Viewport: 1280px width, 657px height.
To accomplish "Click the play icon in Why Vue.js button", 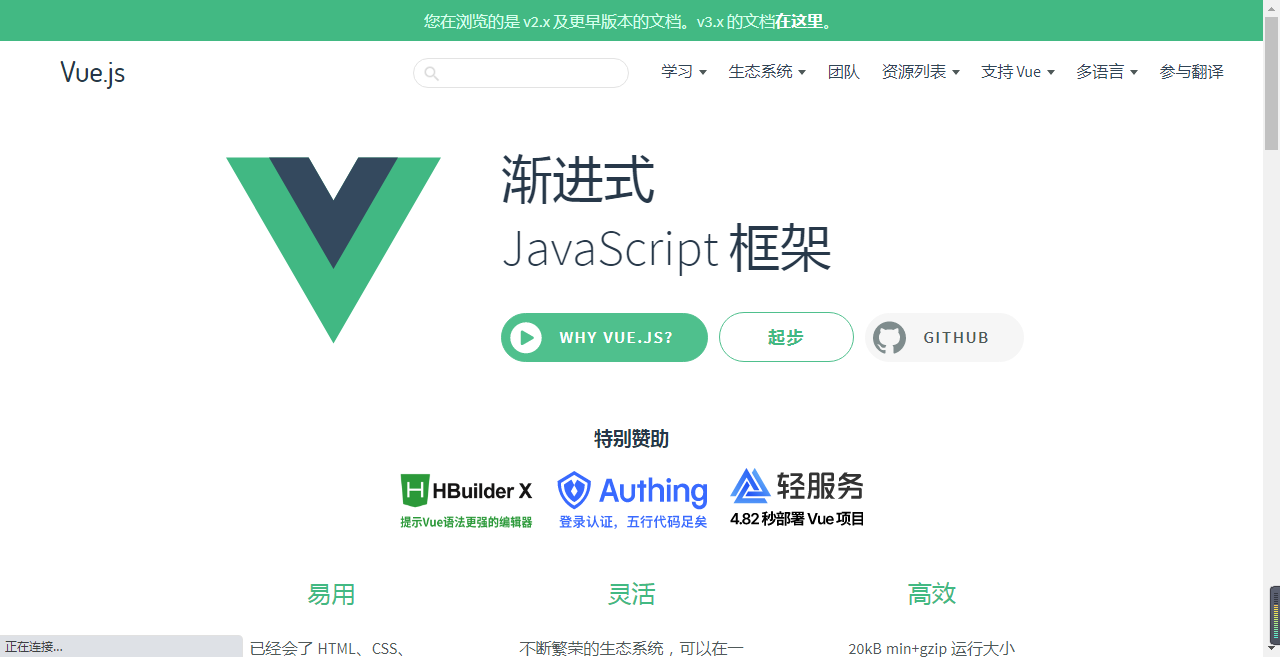I will [x=526, y=338].
